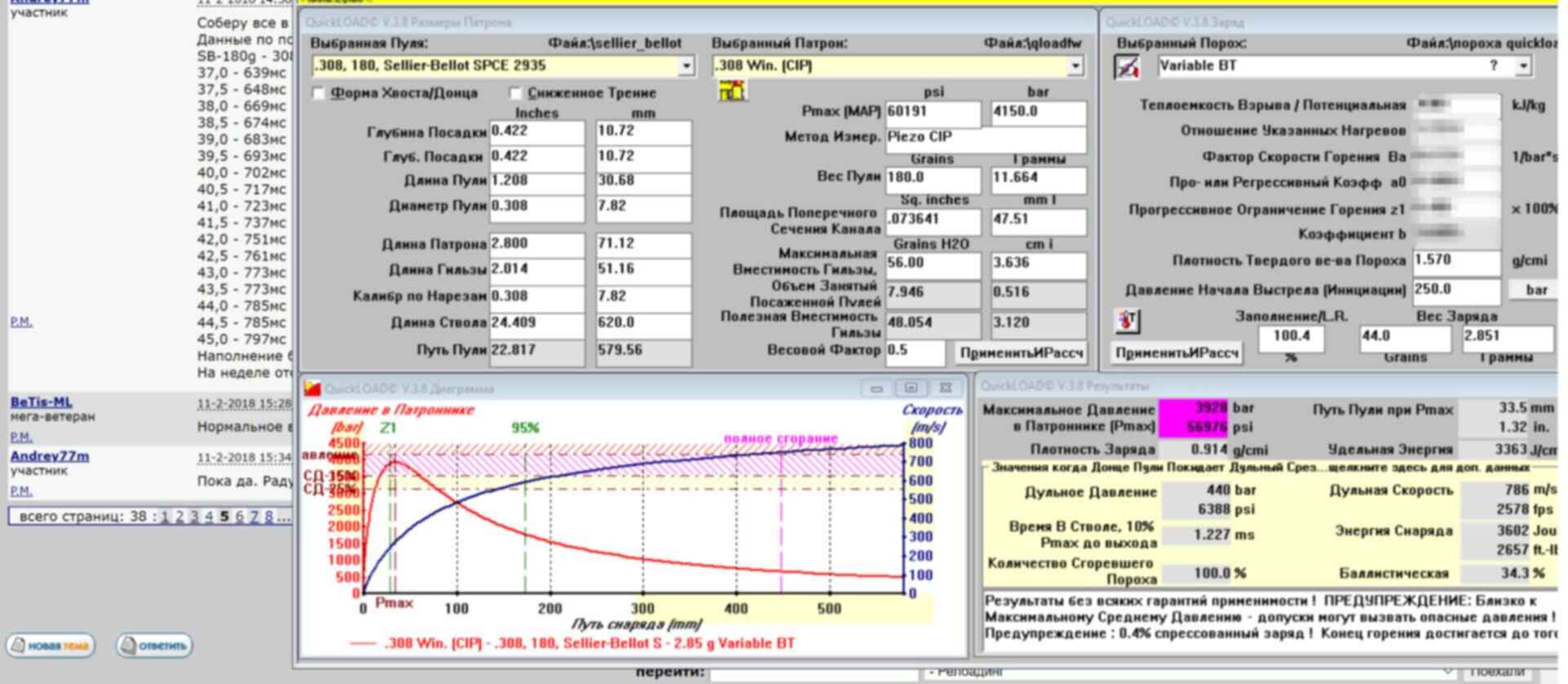Click the Поехали go button at bottom
Image resolution: width=1568 pixels, height=684 pixels.
tap(1497, 673)
